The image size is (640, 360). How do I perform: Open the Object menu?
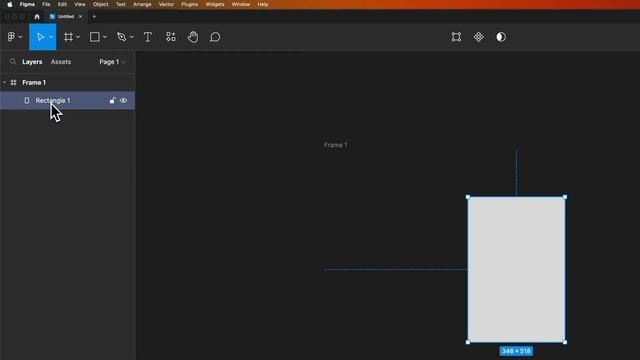point(100,4)
